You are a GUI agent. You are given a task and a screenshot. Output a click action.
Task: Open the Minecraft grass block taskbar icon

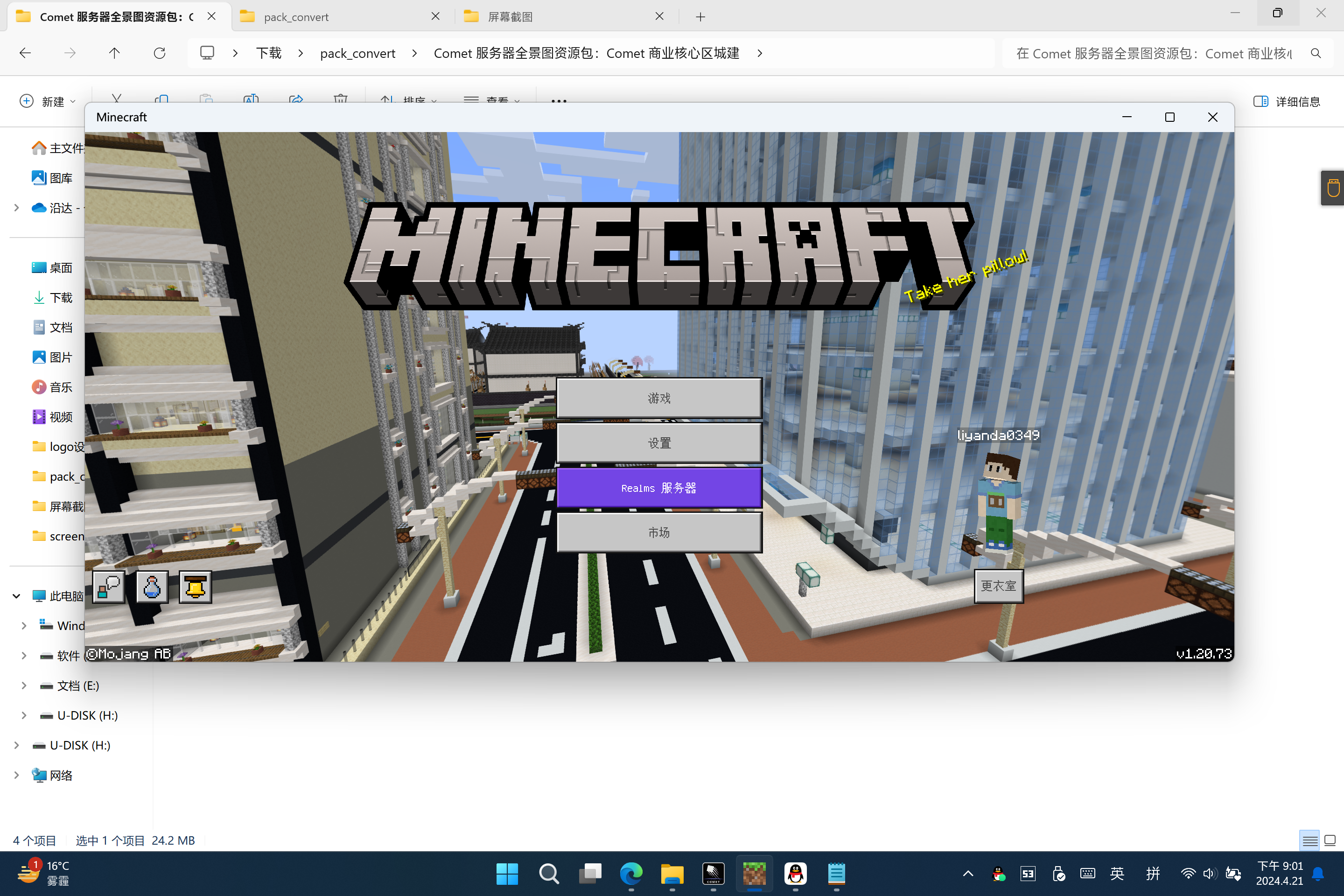pyautogui.click(x=754, y=873)
